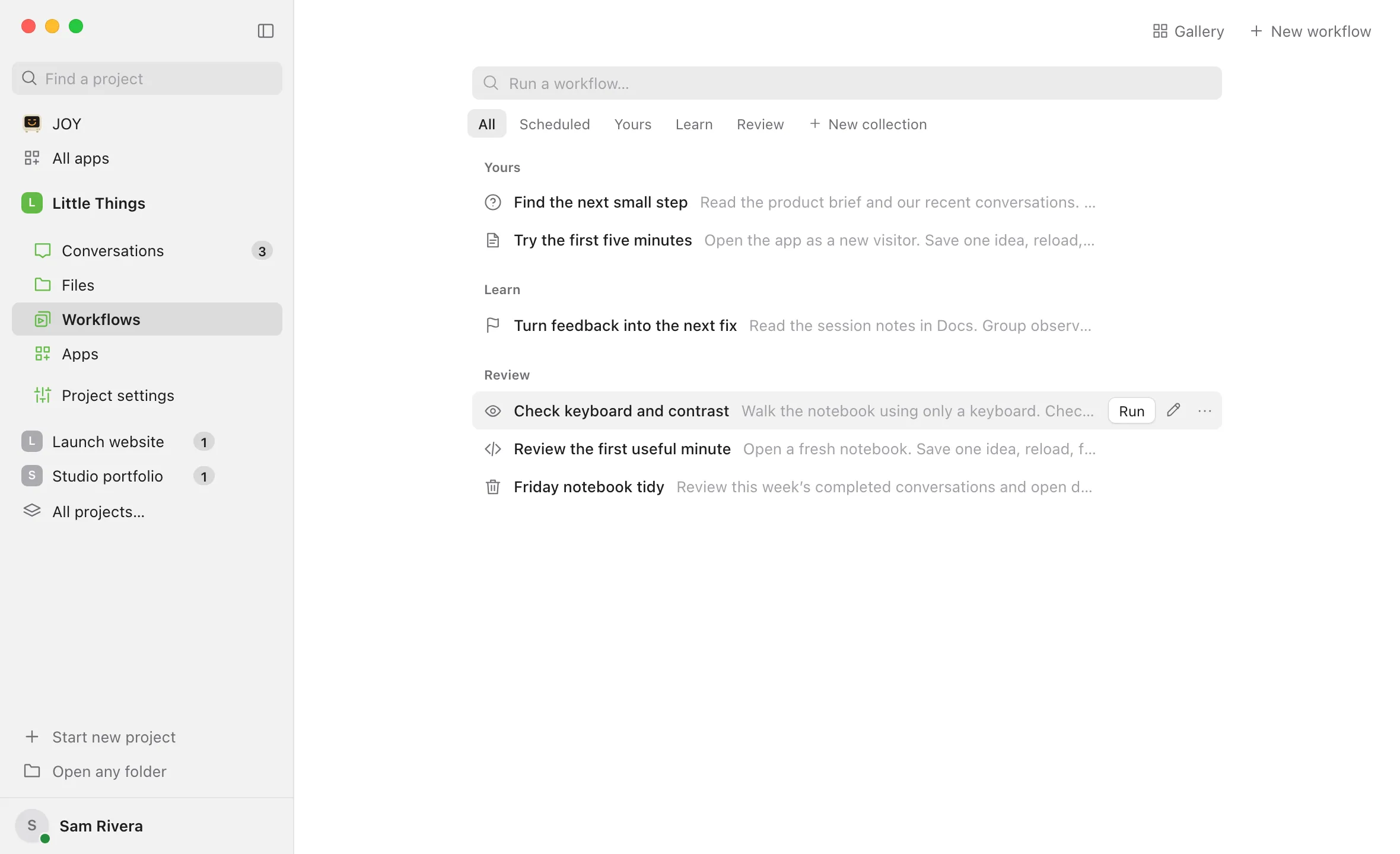Image resolution: width=1400 pixels, height=854 pixels.
Task: Click the document icon on Try first five minutes
Action: coord(492,240)
